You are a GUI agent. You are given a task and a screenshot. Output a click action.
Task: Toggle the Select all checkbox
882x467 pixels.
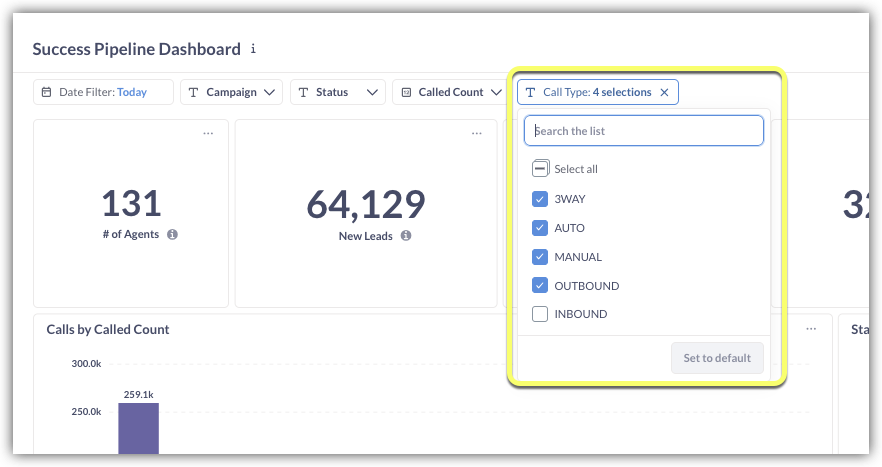point(540,169)
